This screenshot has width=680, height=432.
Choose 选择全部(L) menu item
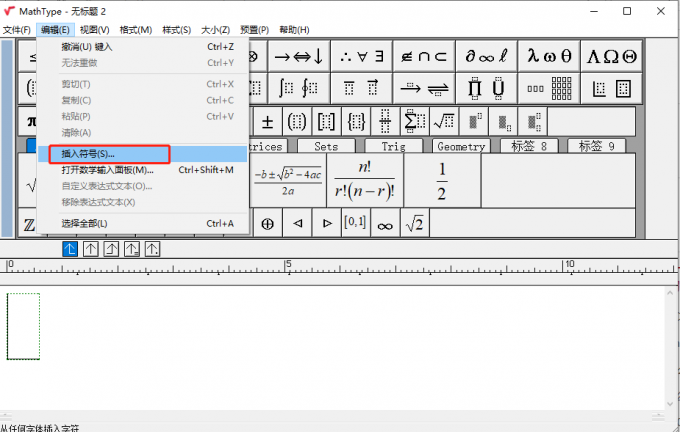[x=142, y=224]
